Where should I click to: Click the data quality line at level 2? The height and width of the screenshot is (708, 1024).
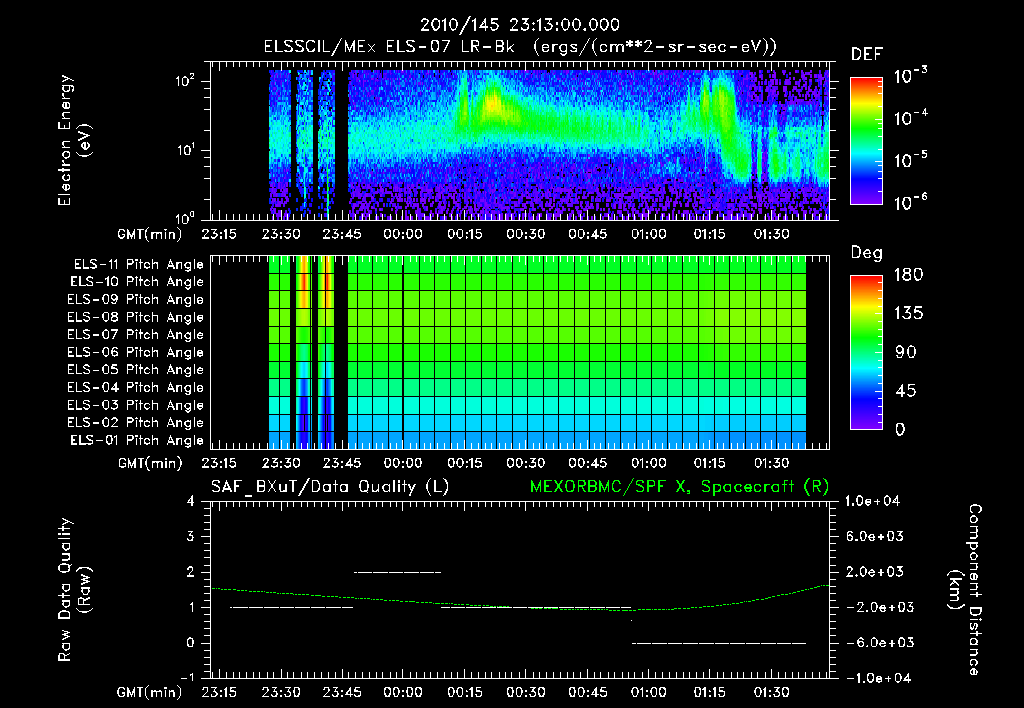pyautogui.click(x=397, y=572)
